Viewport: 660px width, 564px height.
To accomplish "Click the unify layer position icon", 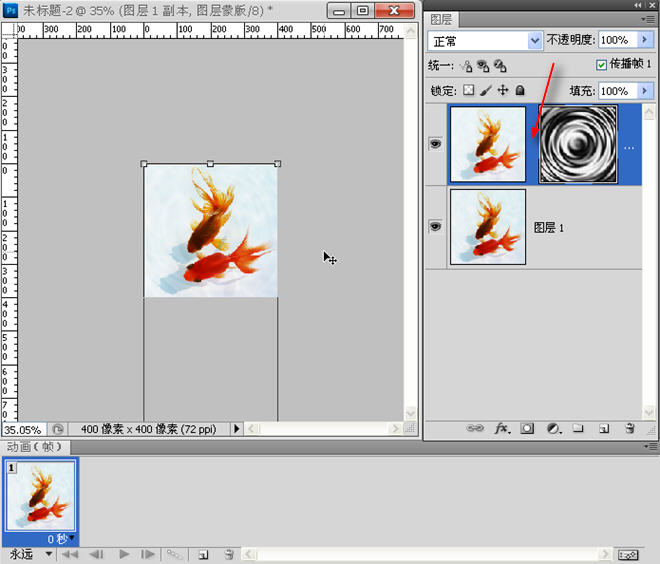I will pos(466,66).
